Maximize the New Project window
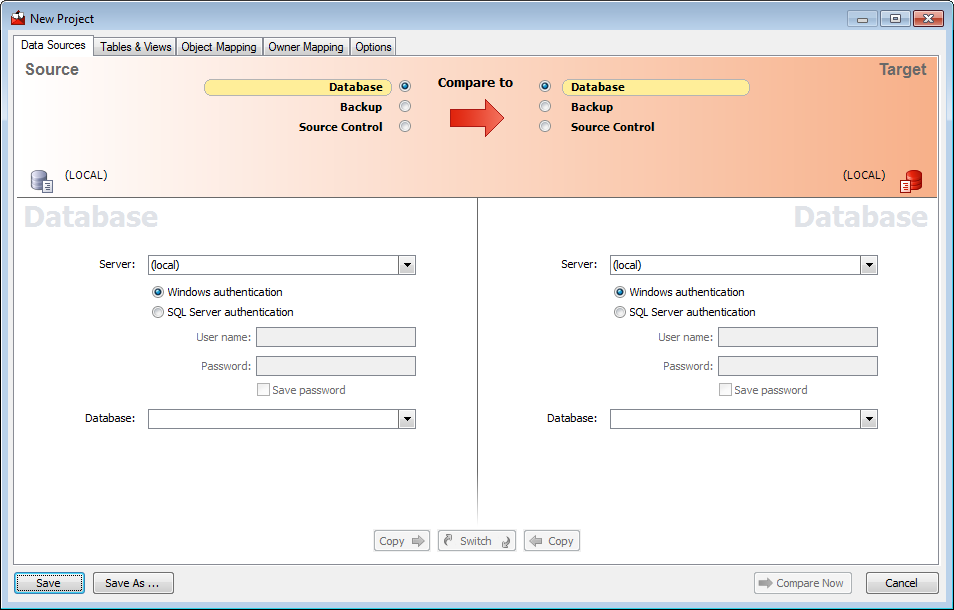 click(895, 18)
